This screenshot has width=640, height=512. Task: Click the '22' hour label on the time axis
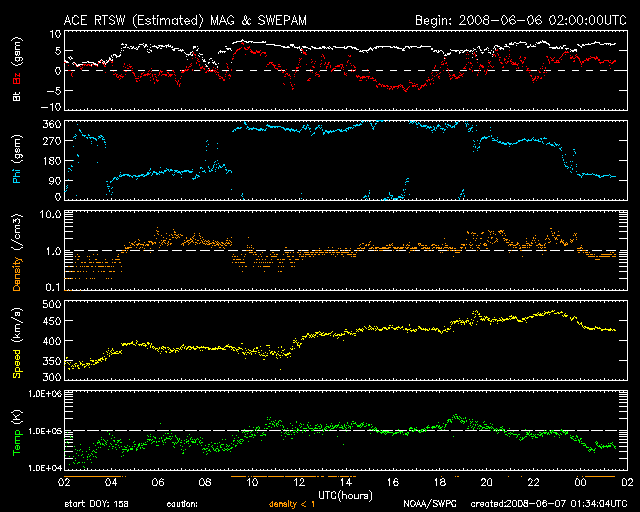[533, 483]
